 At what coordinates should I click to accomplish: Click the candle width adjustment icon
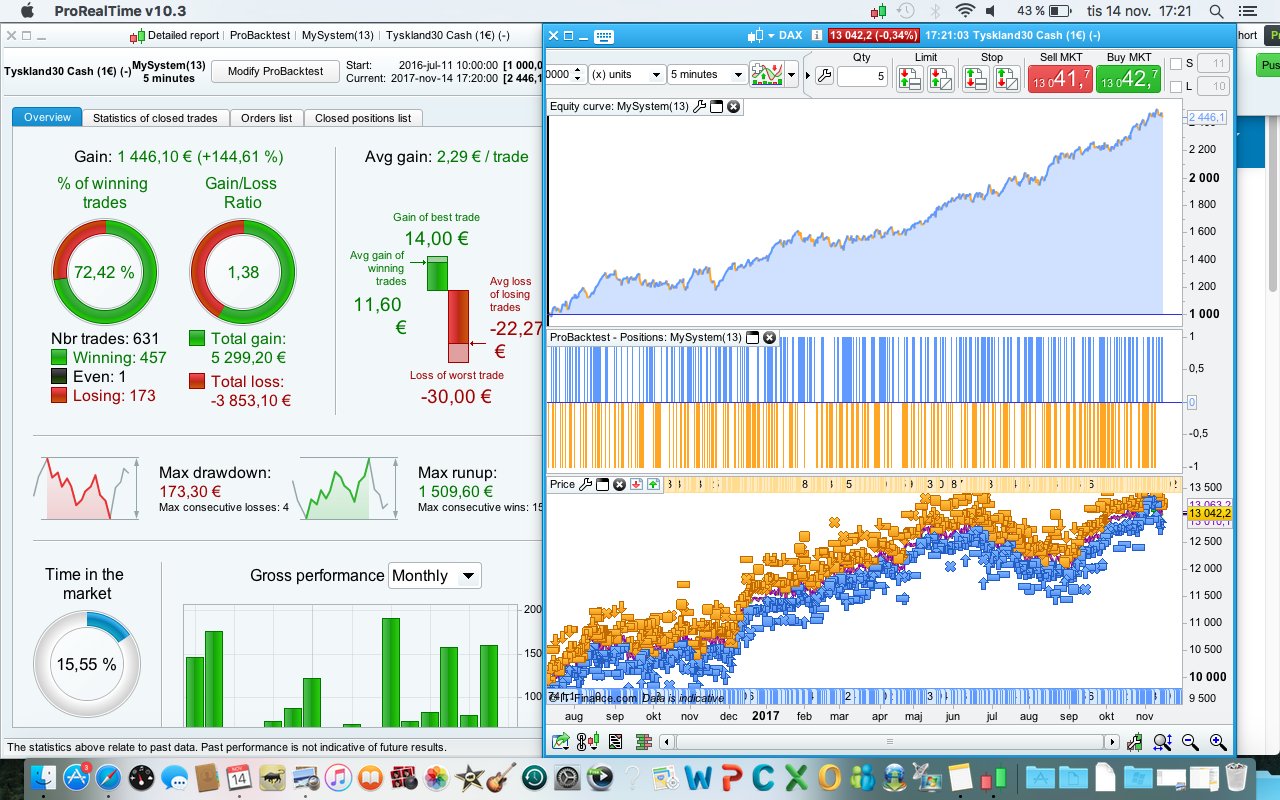click(1135, 742)
